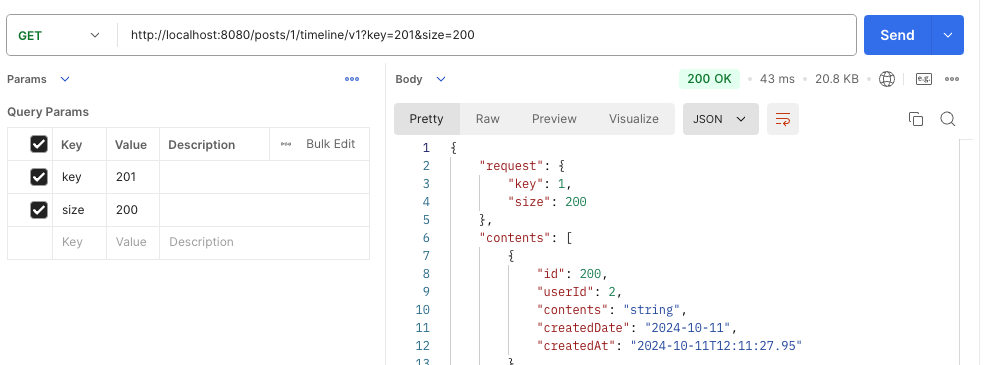988x365 pixels.
Task: Open the response more options ellipsis
Action: [951, 79]
